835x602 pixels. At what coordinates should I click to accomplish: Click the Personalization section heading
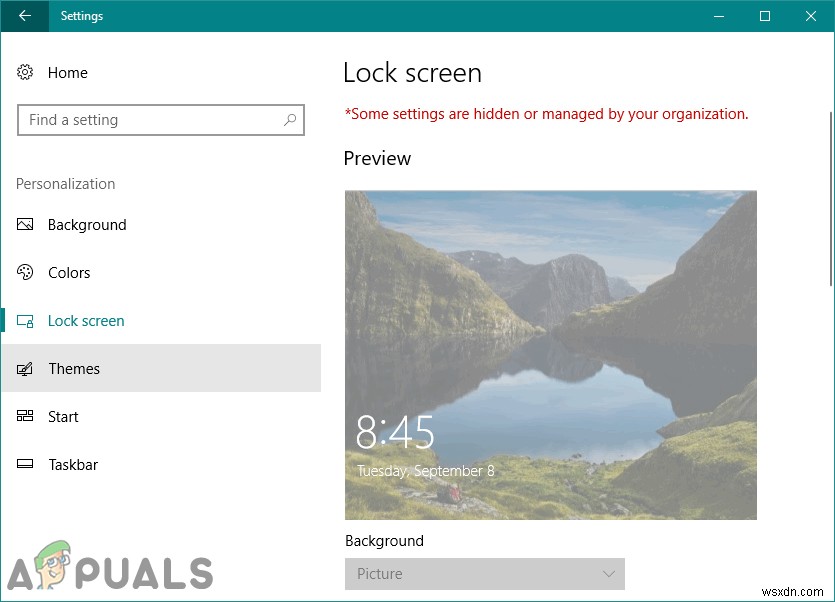click(66, 184)
